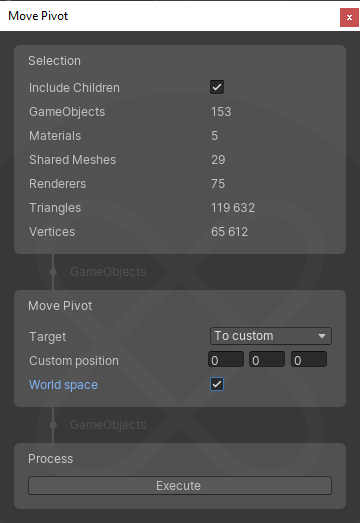This screenshot has width=360, height=523.
Task: Select the Selection section header
Action: [54, 61]
